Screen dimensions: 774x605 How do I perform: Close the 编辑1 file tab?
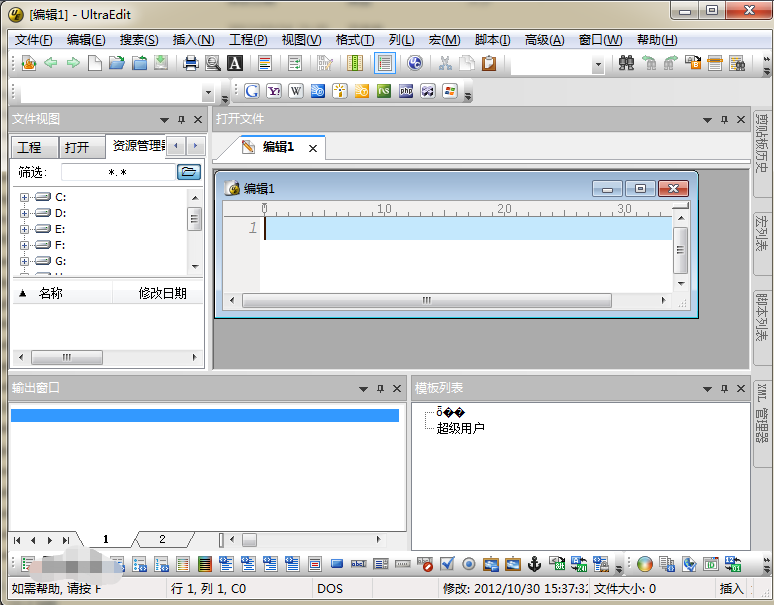[313, 148]
